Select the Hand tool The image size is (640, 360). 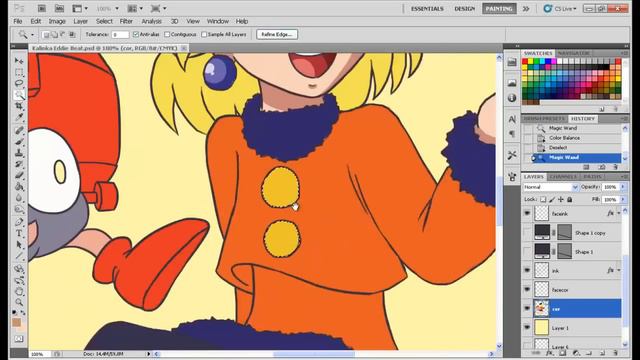click(19, 291)
